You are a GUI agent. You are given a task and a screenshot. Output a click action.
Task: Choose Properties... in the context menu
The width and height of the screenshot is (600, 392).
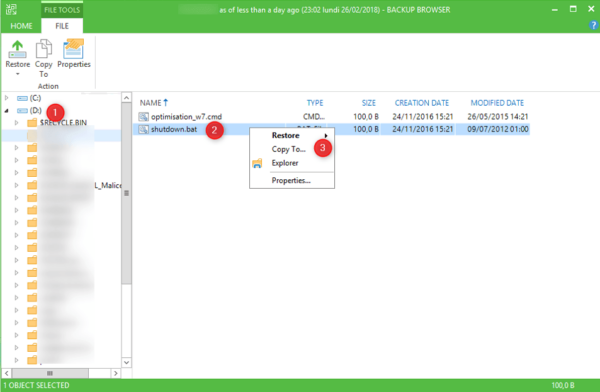pyautogui.click(x=291, y=180)
